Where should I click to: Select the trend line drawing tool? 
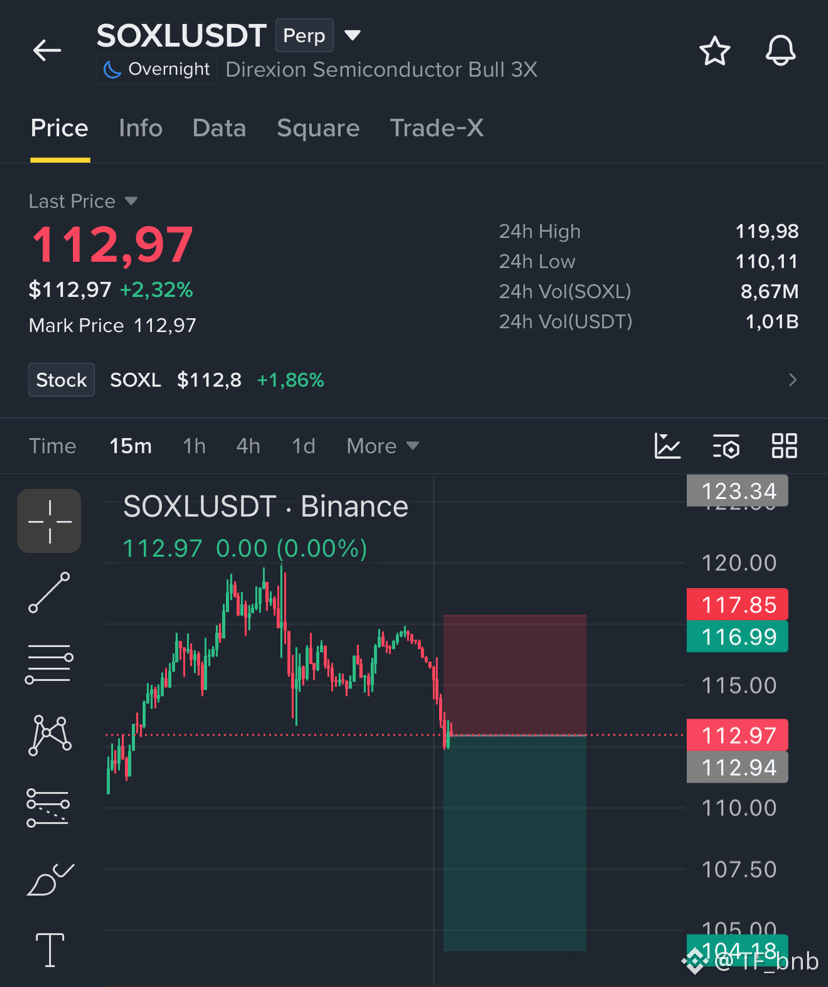(49, 592)
